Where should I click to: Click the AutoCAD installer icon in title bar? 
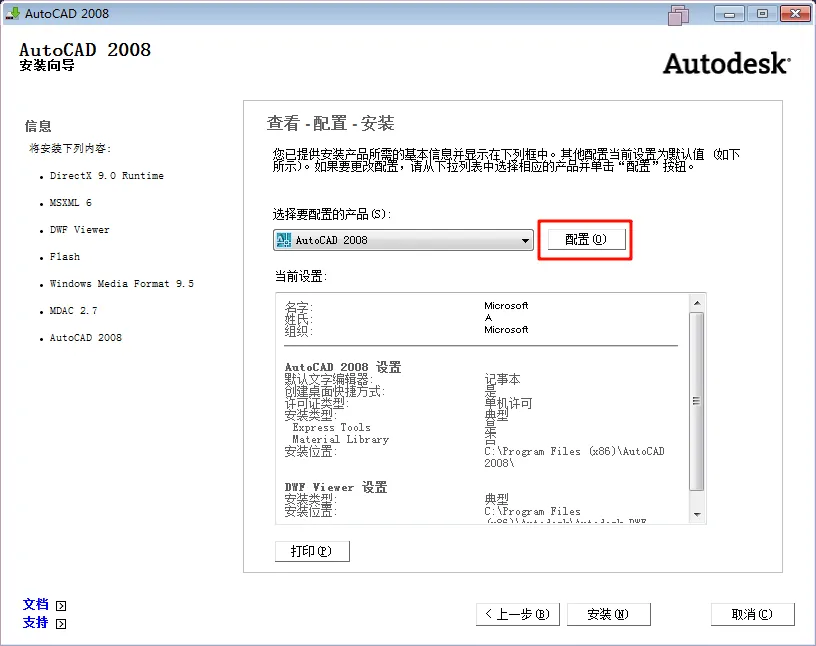coord(12,13)
